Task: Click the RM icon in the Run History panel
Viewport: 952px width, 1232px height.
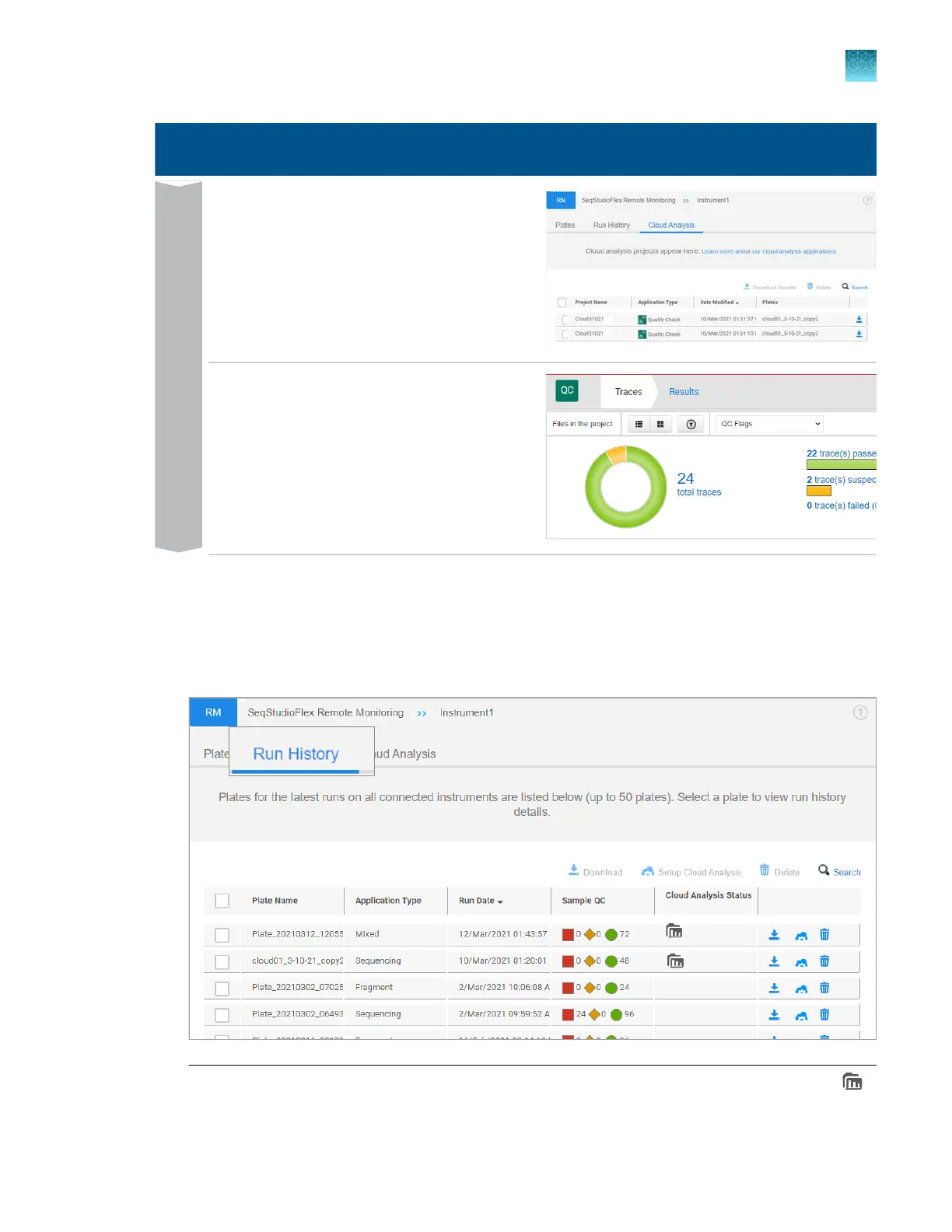Action: pyautogui.click(x=213, y=712)
